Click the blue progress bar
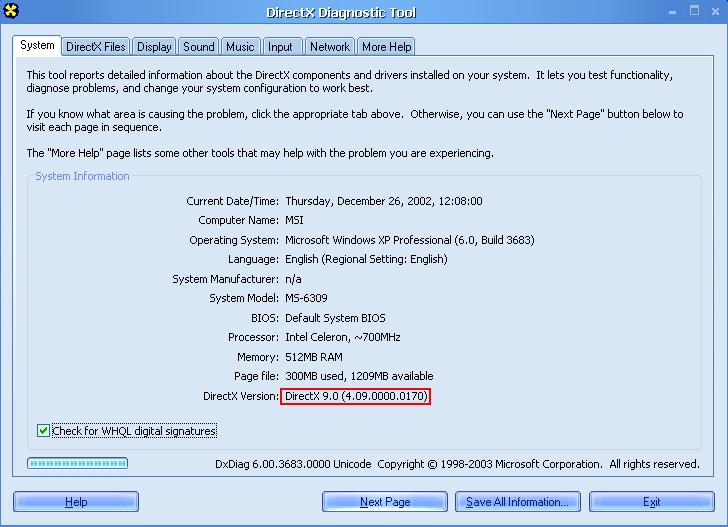The image size is (728, 527). pos(78,463)
